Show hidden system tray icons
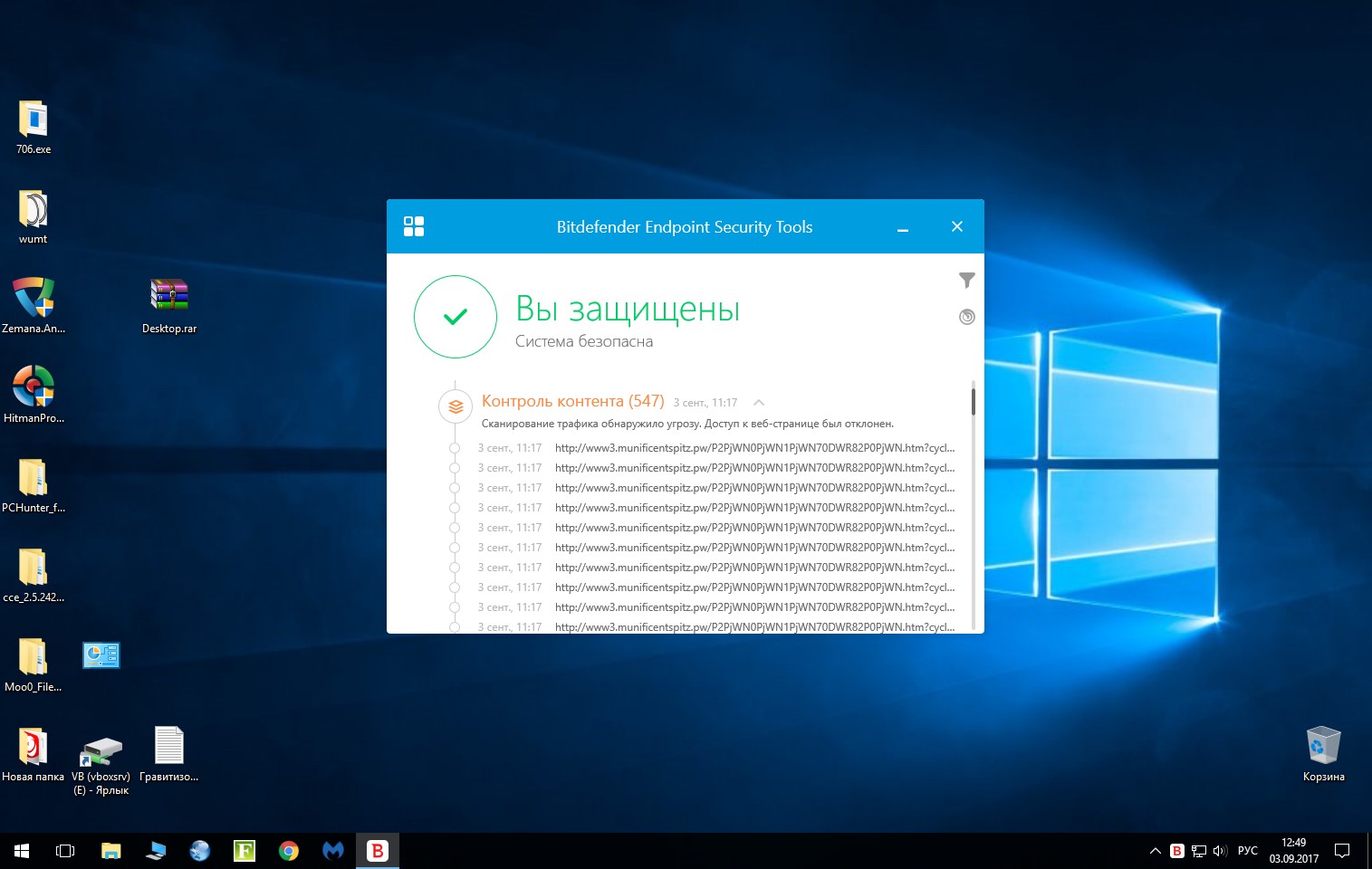Image resolution: width=1372 pixels, height=869 pixels. pos(1155,851)
